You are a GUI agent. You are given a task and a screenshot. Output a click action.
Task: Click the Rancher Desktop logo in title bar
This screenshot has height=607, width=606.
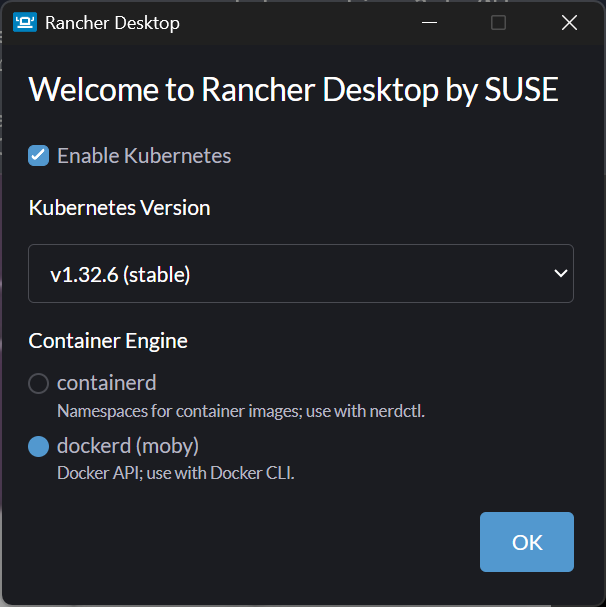tap(25, 22)
